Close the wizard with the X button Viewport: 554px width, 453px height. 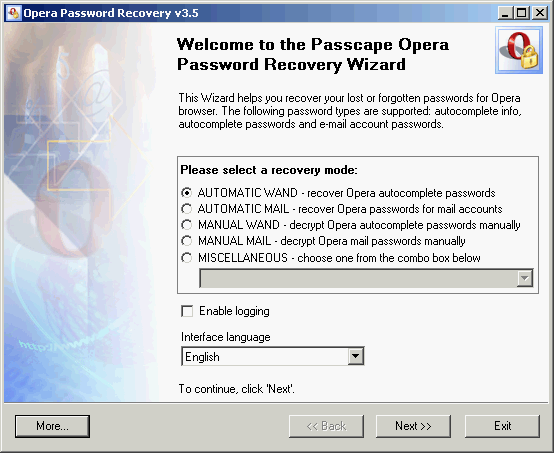click(x=540, y=13)
